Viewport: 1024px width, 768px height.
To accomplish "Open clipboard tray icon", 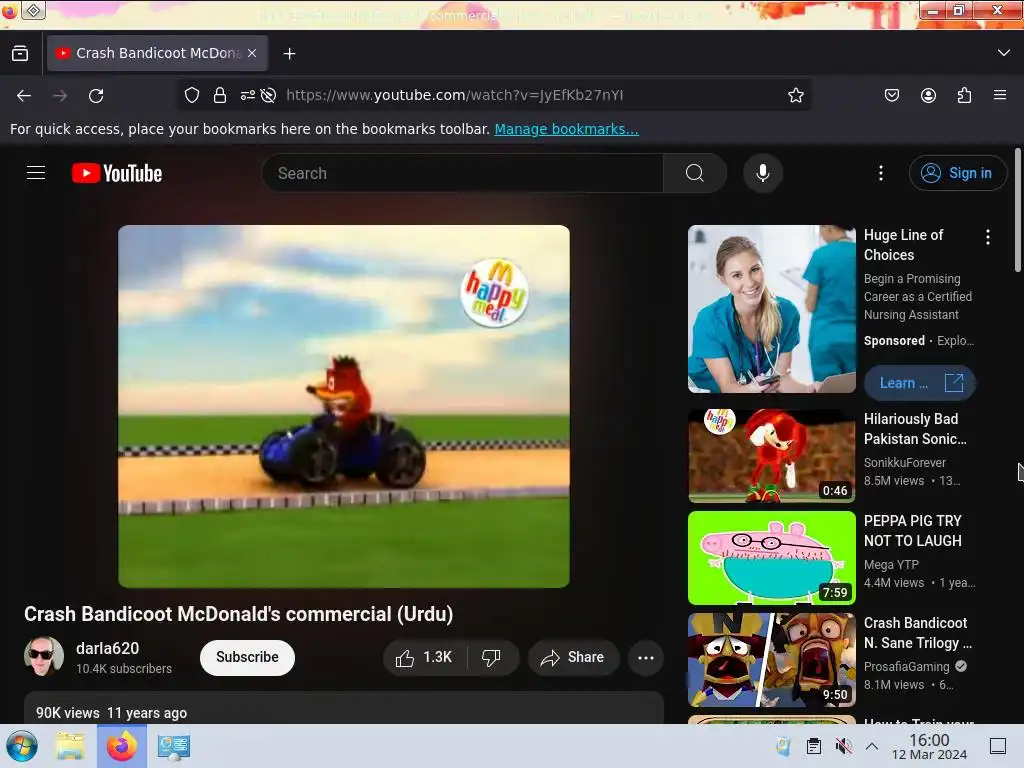I will pos(813,746).
